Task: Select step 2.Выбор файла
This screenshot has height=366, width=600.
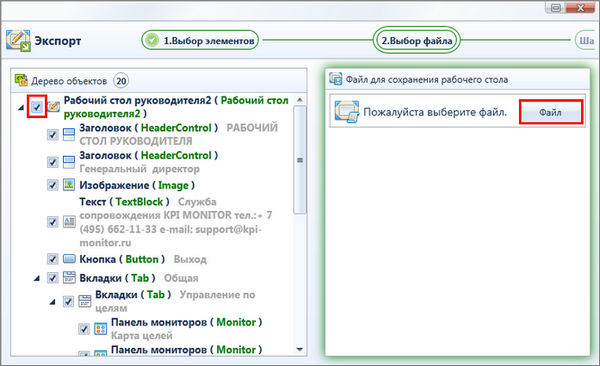Action: (416, 40)
